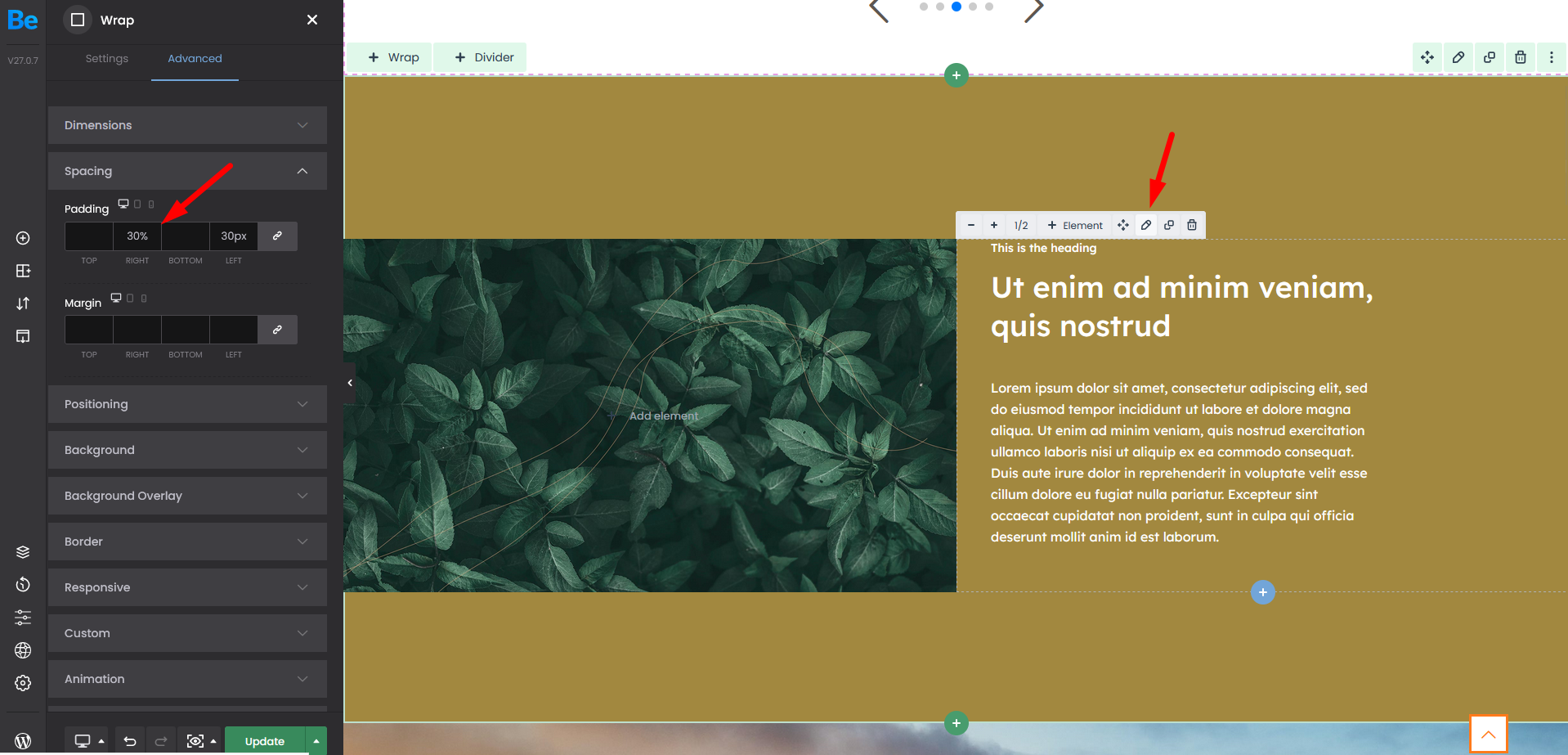
Task: Expand the Responsive section
Action: pyautogui.click(x=187, y=587)
